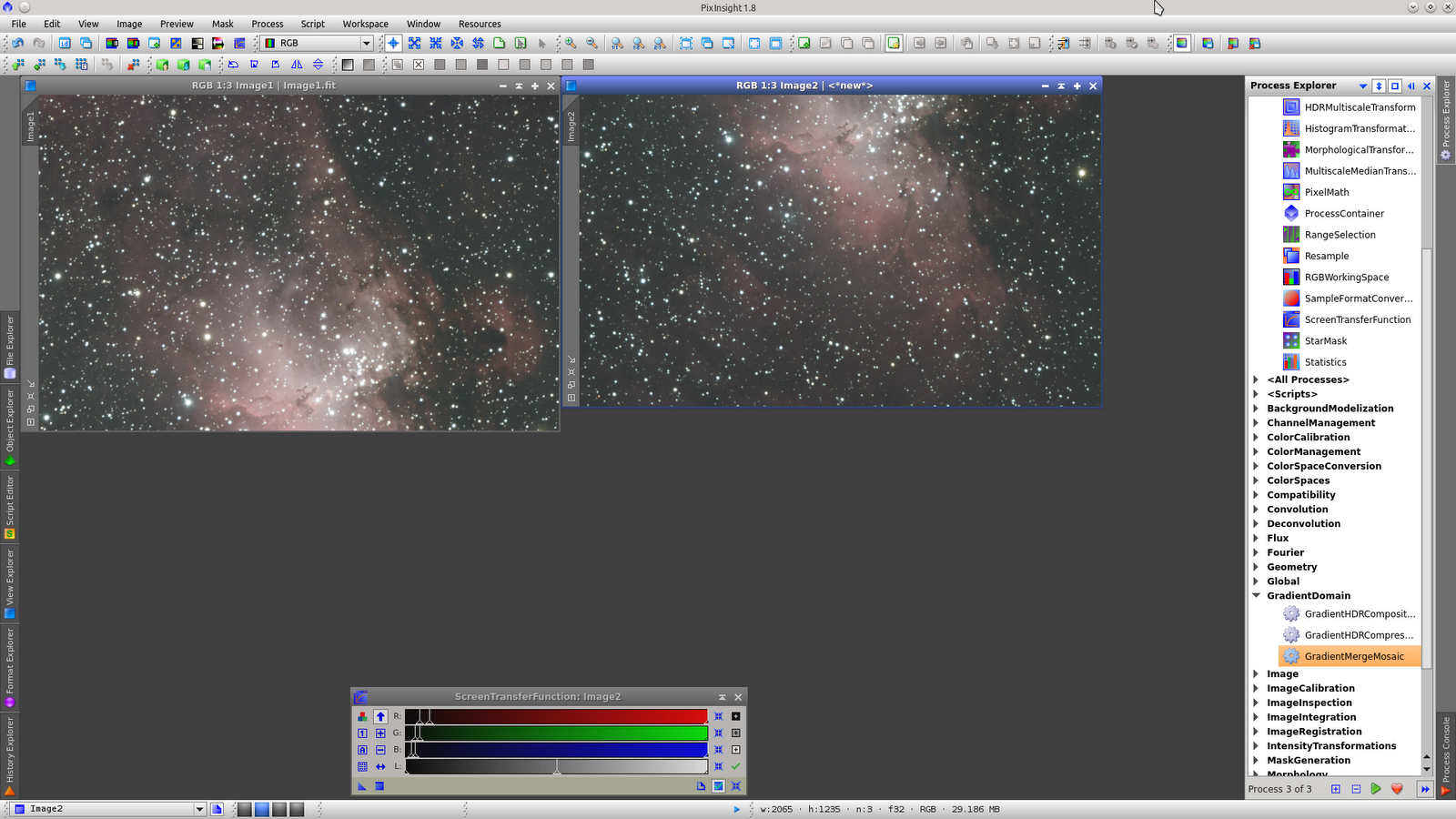Click the STF zoom in plus icon
Viewport: 1456px width, 819px height.
click(x=380, y=733)
